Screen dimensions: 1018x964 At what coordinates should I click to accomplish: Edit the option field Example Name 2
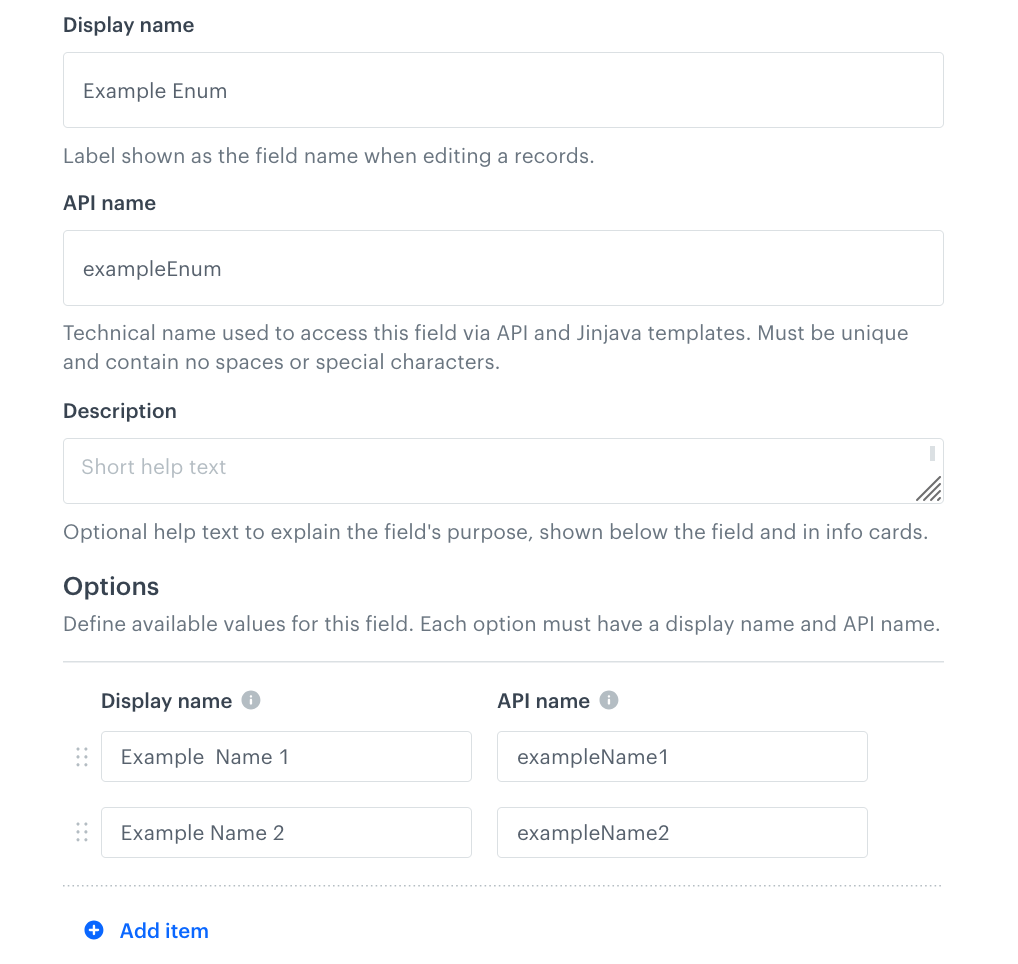(x=286, y=832)
